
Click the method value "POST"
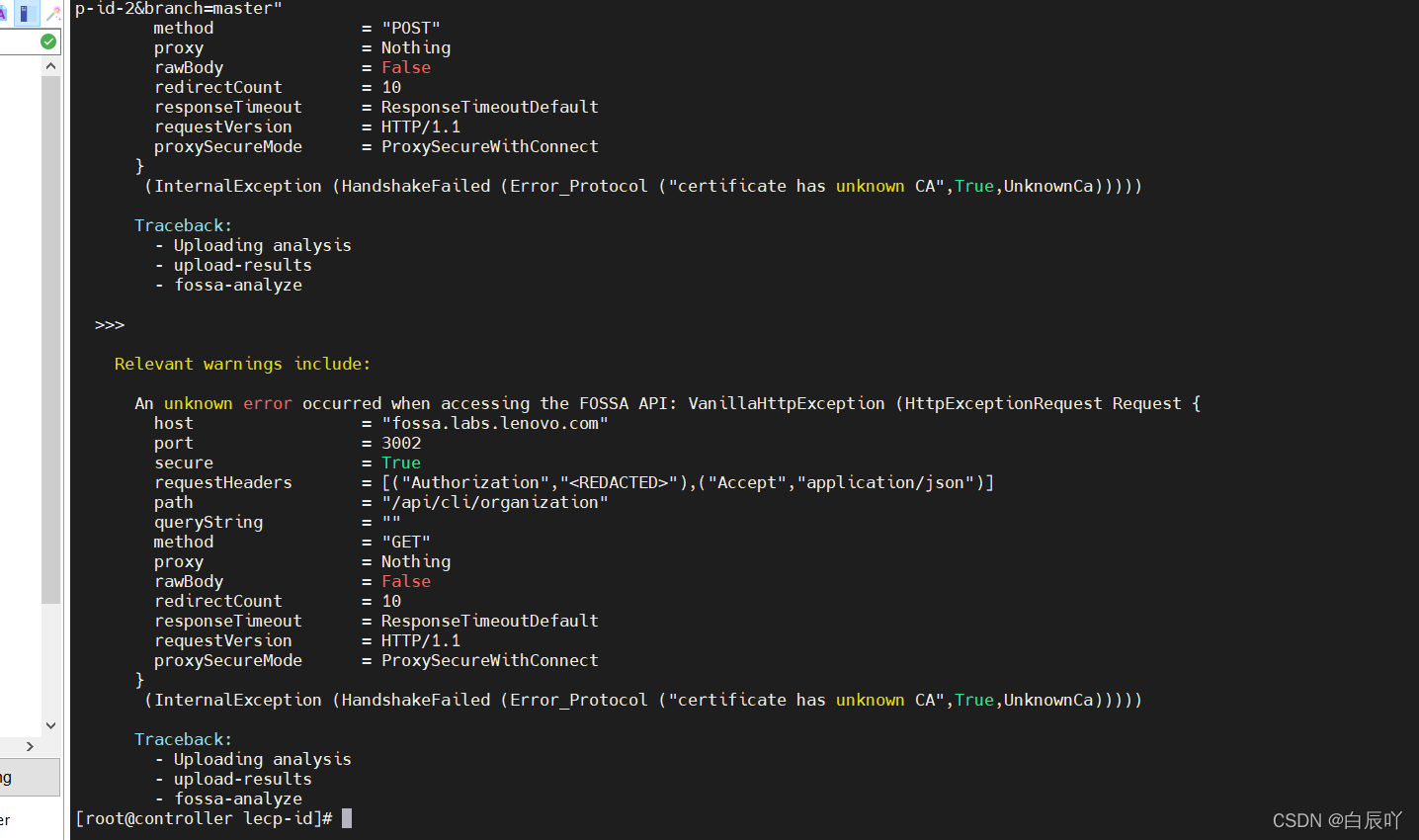tap(411, 28)
